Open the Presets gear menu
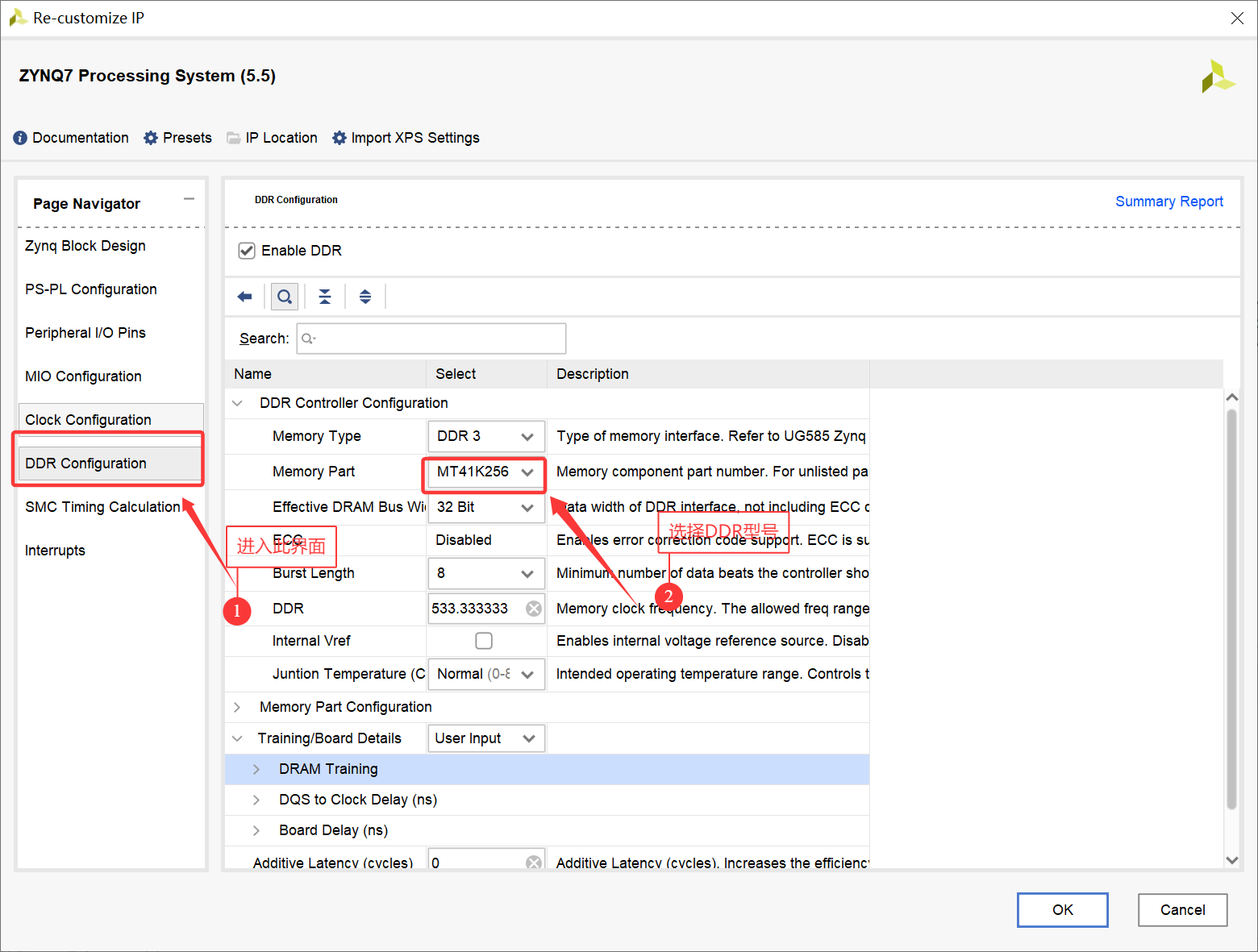The width and height of the screenshot is (1258, 952). pyautogui.click(x=177, y=138)
